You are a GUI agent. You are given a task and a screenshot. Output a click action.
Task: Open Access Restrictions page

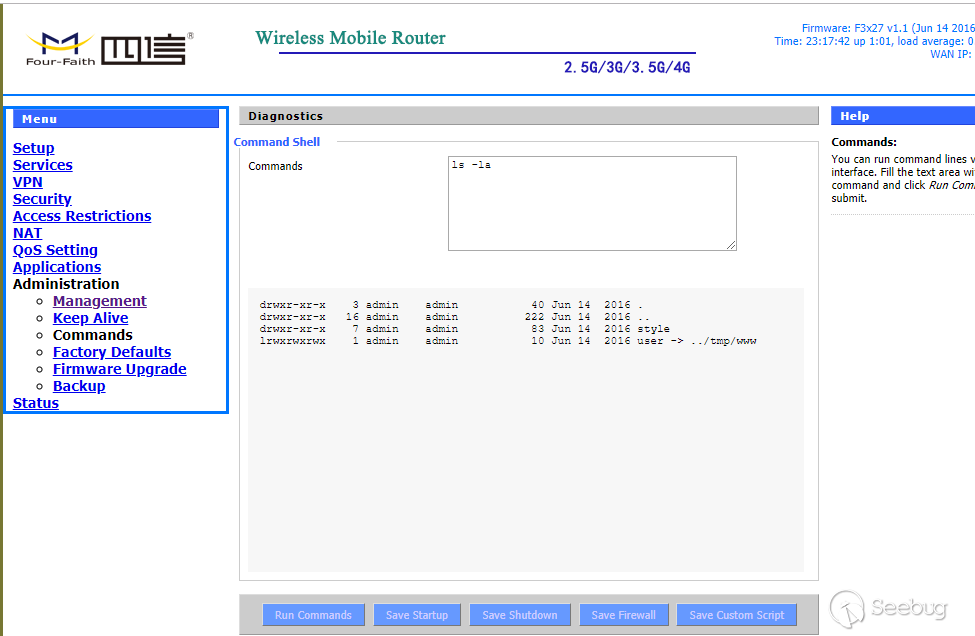point(82,216)
